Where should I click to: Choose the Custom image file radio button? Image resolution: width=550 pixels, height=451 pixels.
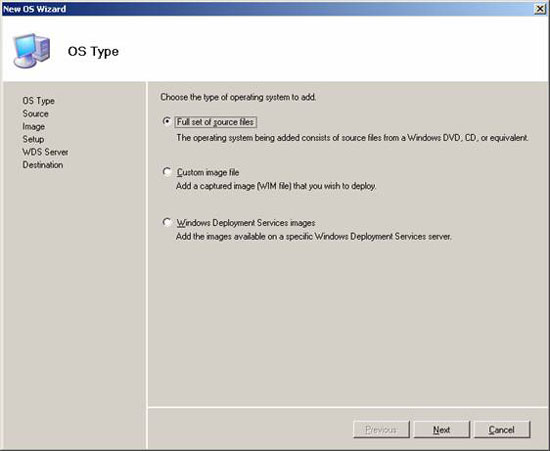[x=167, y=172]
